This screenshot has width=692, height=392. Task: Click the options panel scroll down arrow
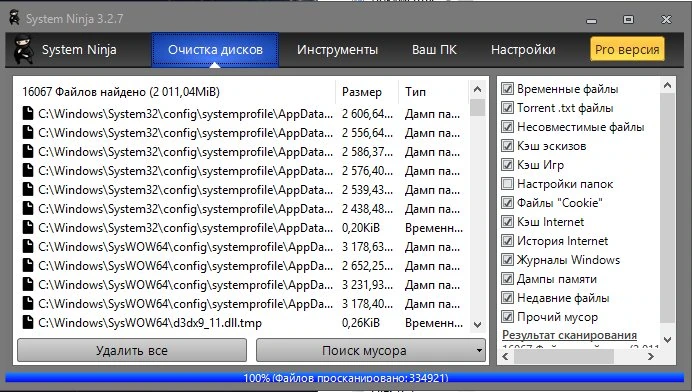pyautogui.click(x=667, y=340)
